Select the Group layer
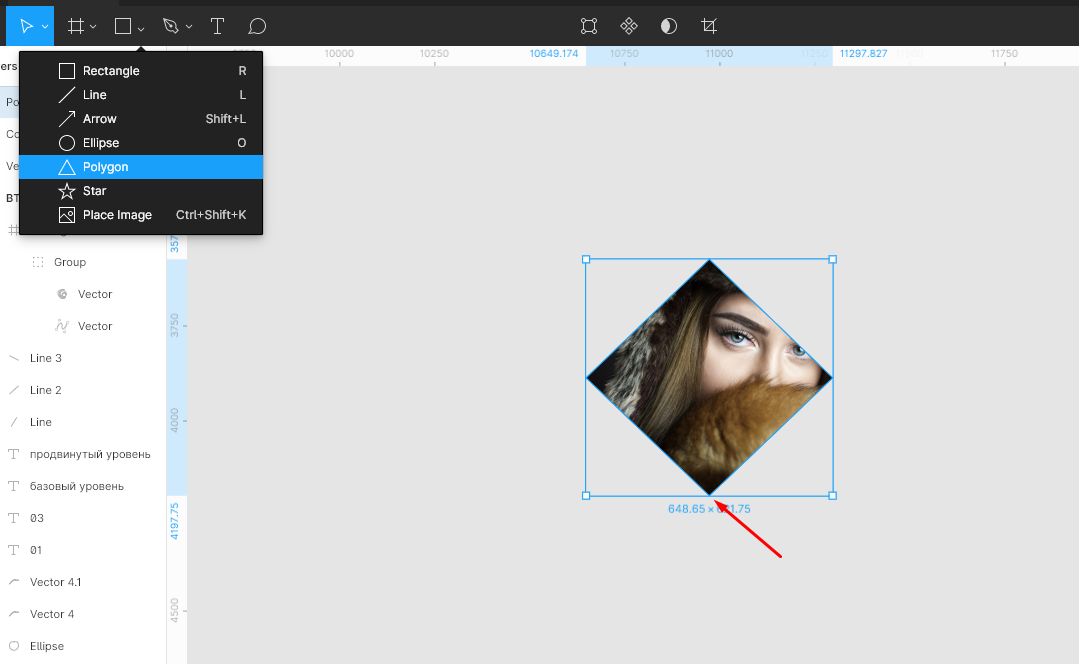Image resolution: width=1079 pixels, height=664 pixels. 70,262
